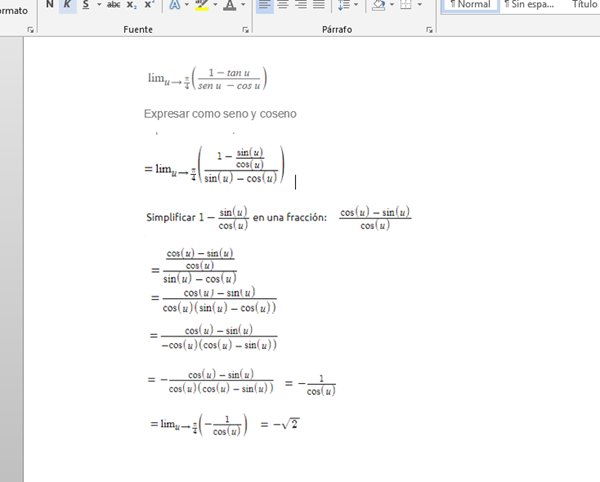Click the original limit with tan u
This screenshot has width=600, height=482.
click(x=207, y=79)
